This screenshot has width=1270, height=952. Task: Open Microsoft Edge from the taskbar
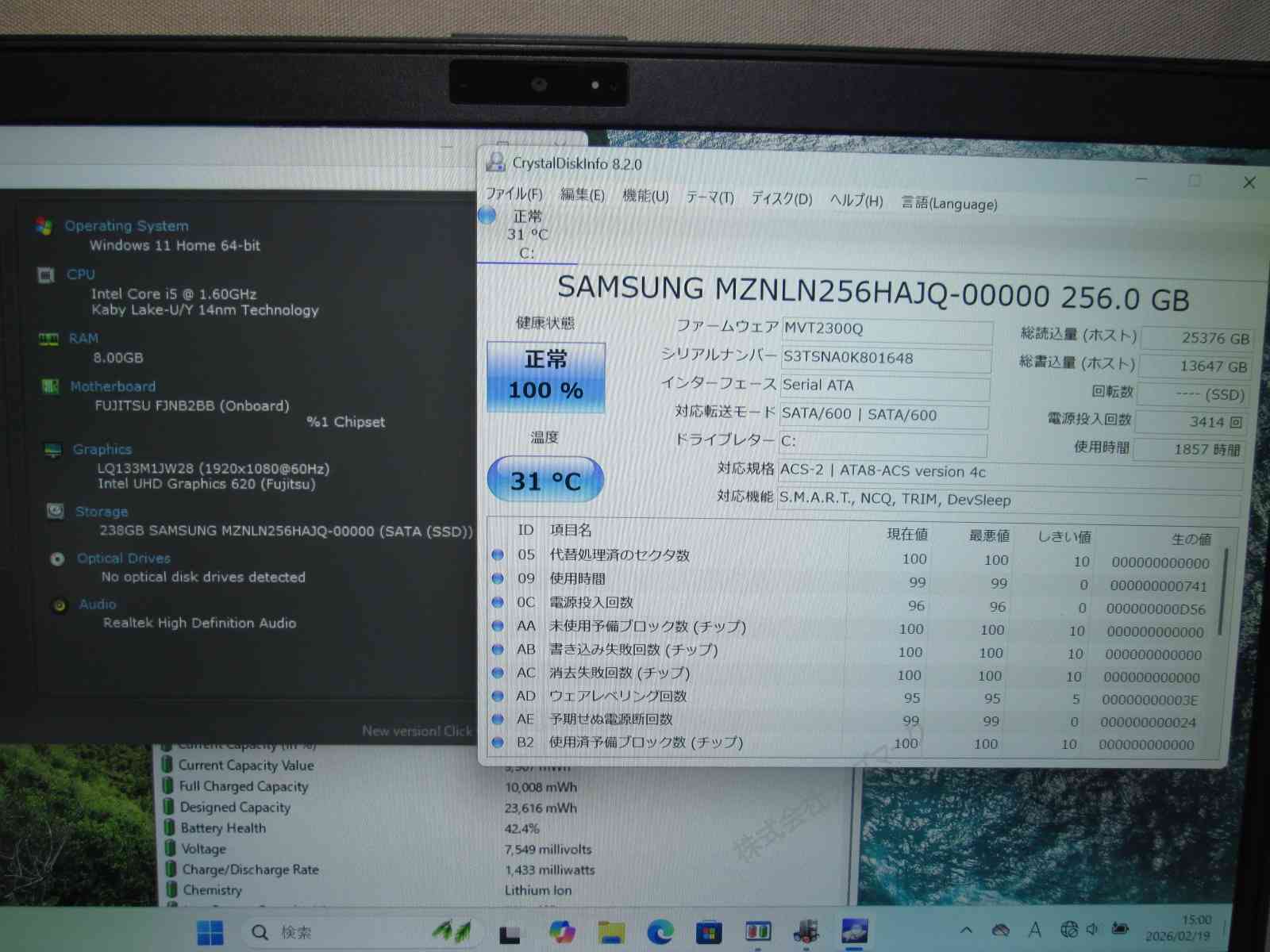(x=660, y=932)
